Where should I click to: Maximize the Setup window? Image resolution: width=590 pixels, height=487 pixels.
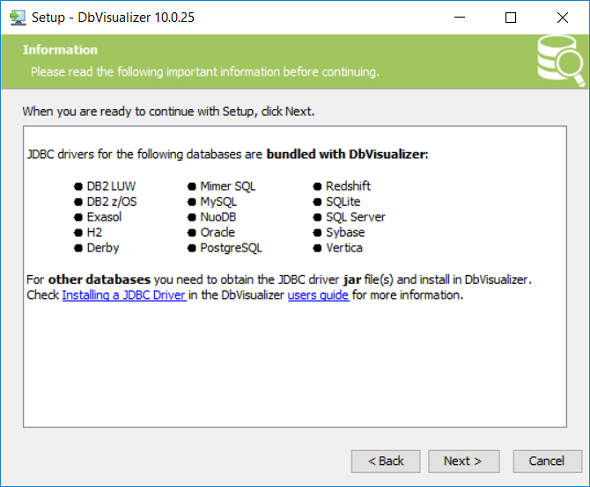tap(510, 17)
